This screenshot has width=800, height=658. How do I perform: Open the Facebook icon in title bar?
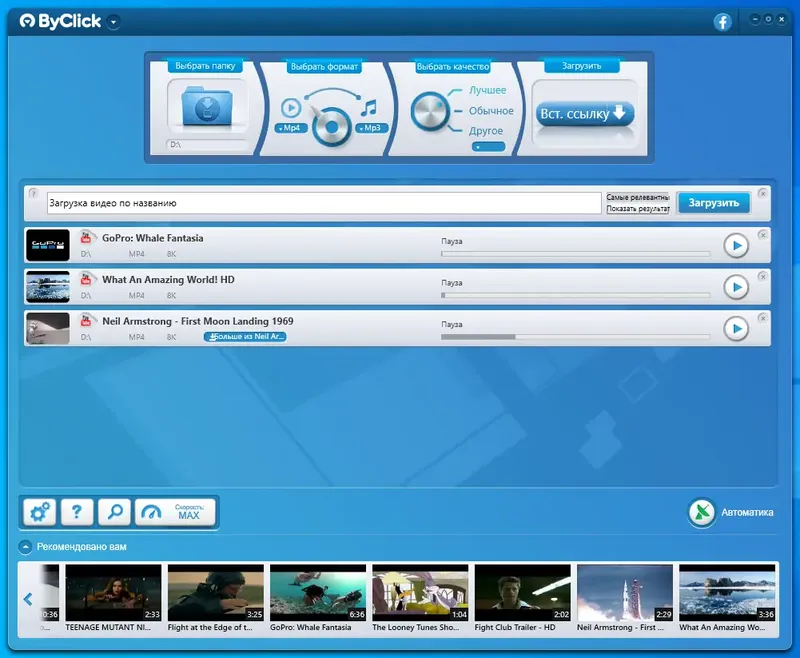coord(722,22)
